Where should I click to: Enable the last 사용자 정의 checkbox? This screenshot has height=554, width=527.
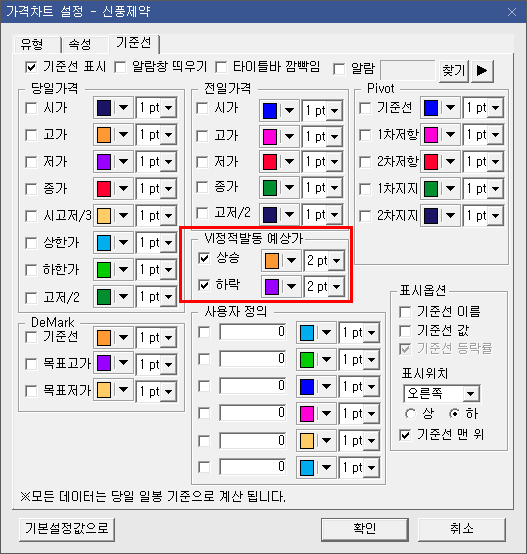(x=204, y=467)
